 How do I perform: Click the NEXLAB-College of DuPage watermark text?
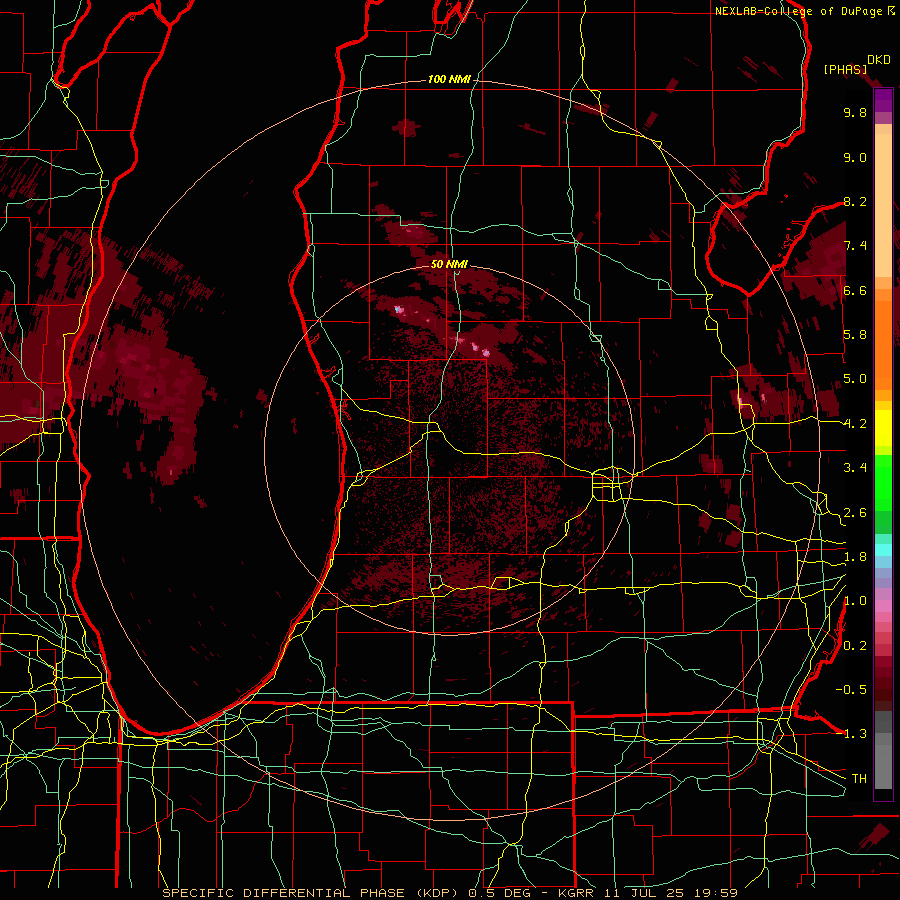click(798, 11)
